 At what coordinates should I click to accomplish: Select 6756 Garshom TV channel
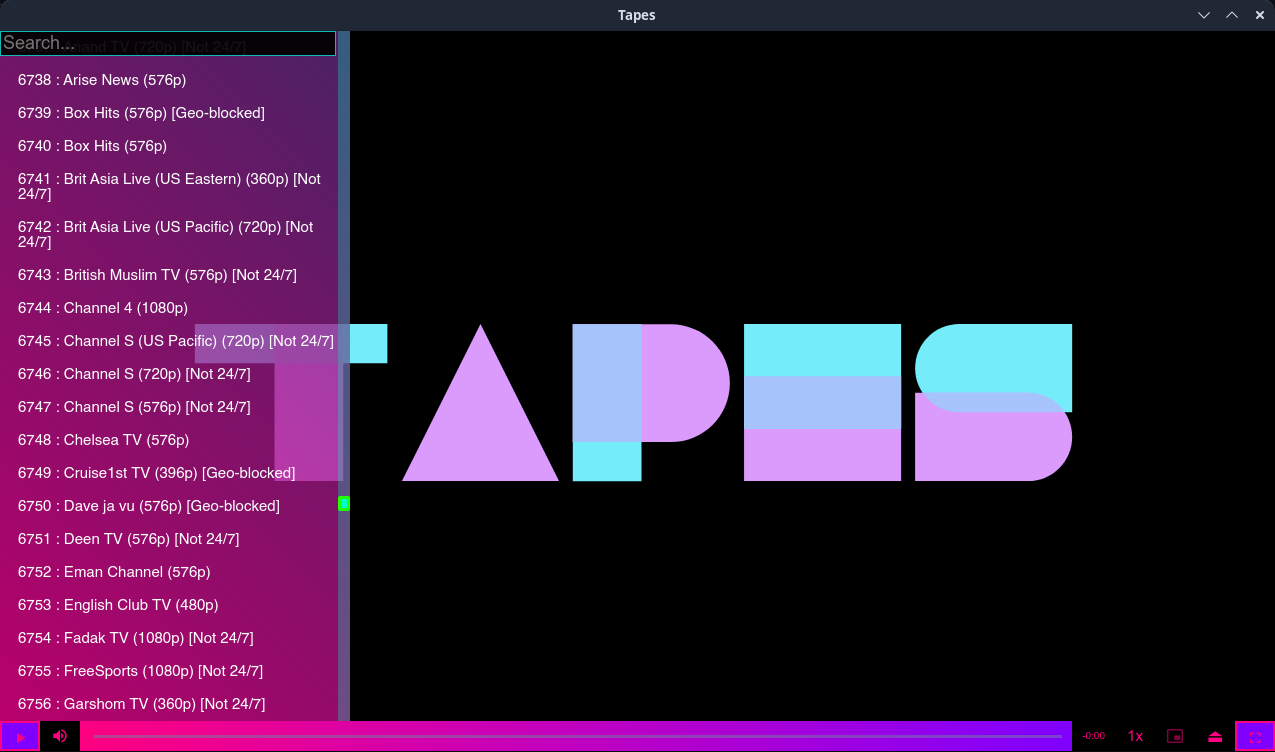pos(169,704)
